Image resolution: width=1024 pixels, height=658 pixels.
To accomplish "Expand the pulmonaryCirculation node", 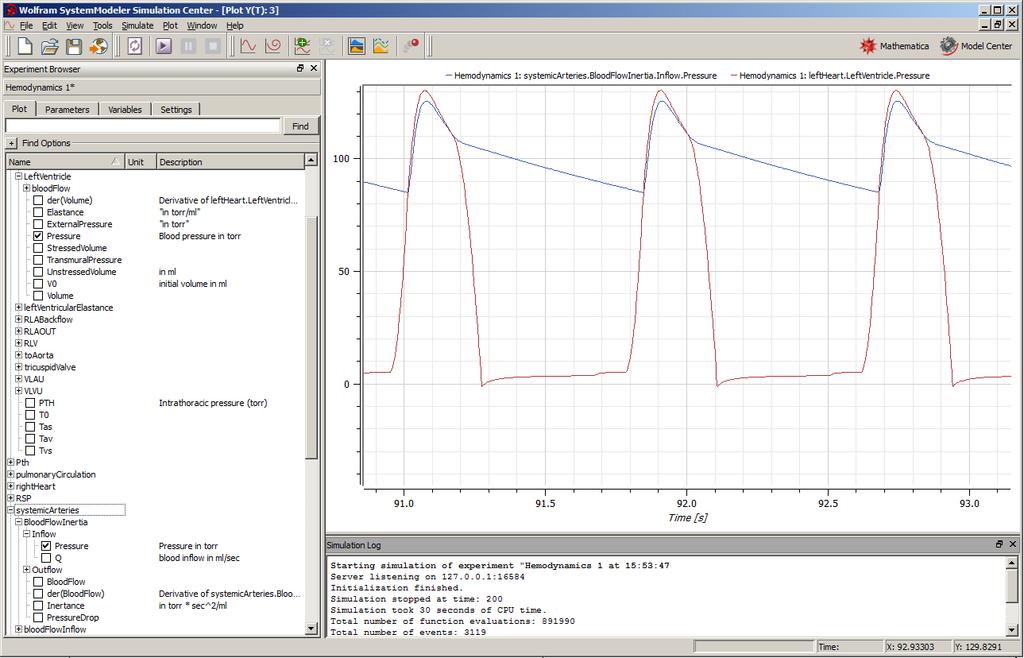I will point(11,475).
